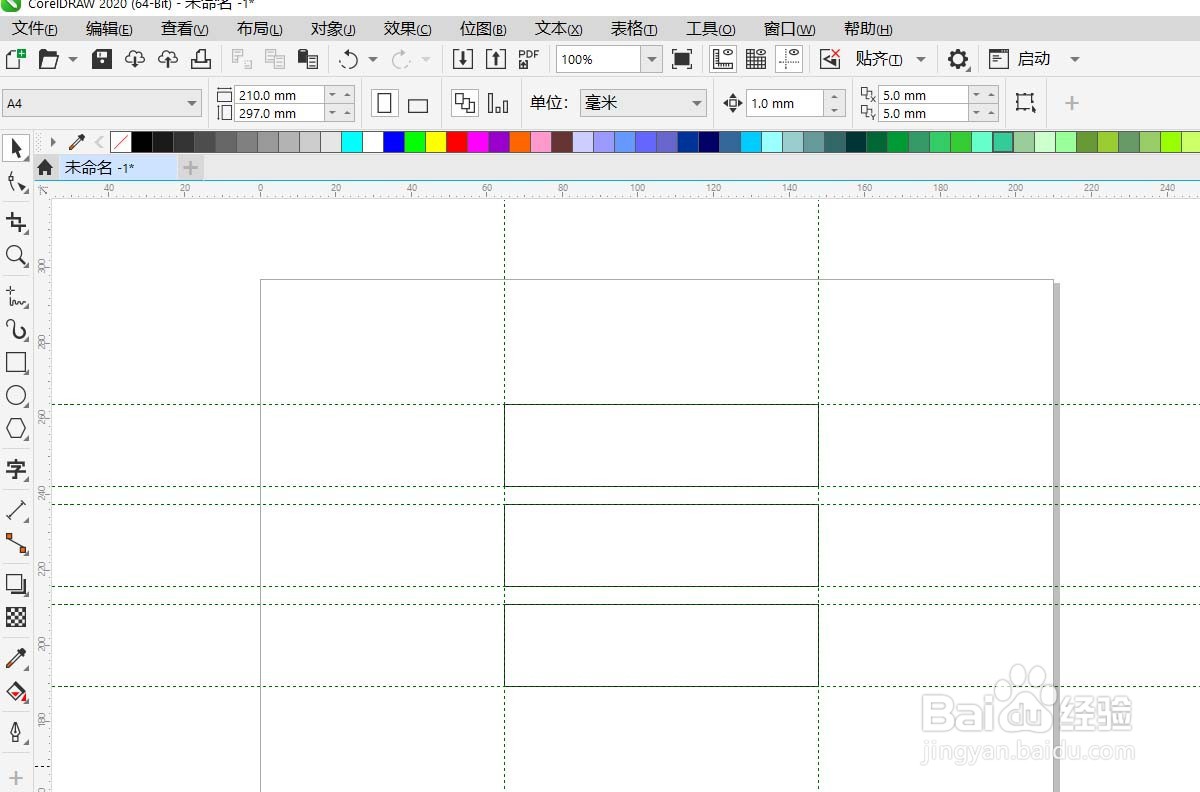The image size is (1200, 792).
Task: Expand open-file dropdown arrow
Action: (73, 59)
